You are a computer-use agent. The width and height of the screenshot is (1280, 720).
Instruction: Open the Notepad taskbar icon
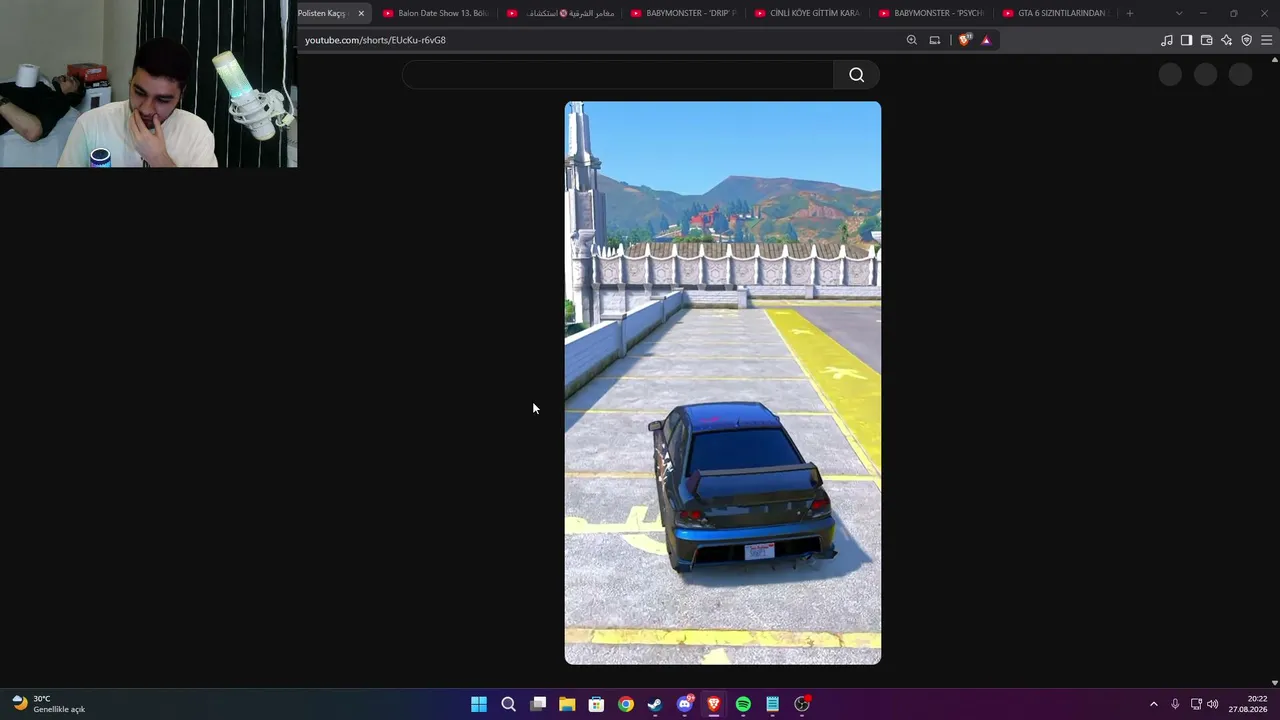click(773, 704)
